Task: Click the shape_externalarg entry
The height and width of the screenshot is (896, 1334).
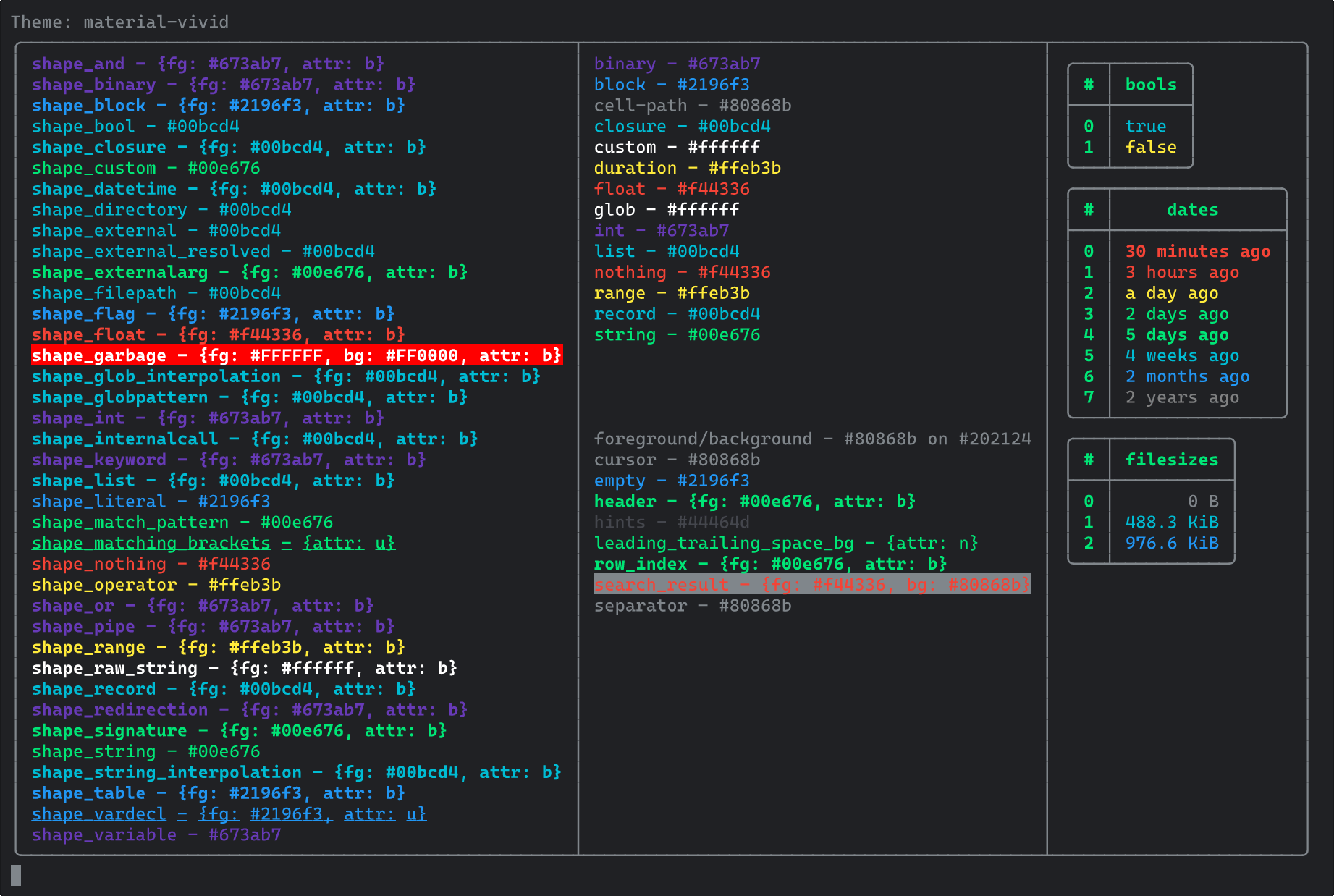Action: point(250,272)
